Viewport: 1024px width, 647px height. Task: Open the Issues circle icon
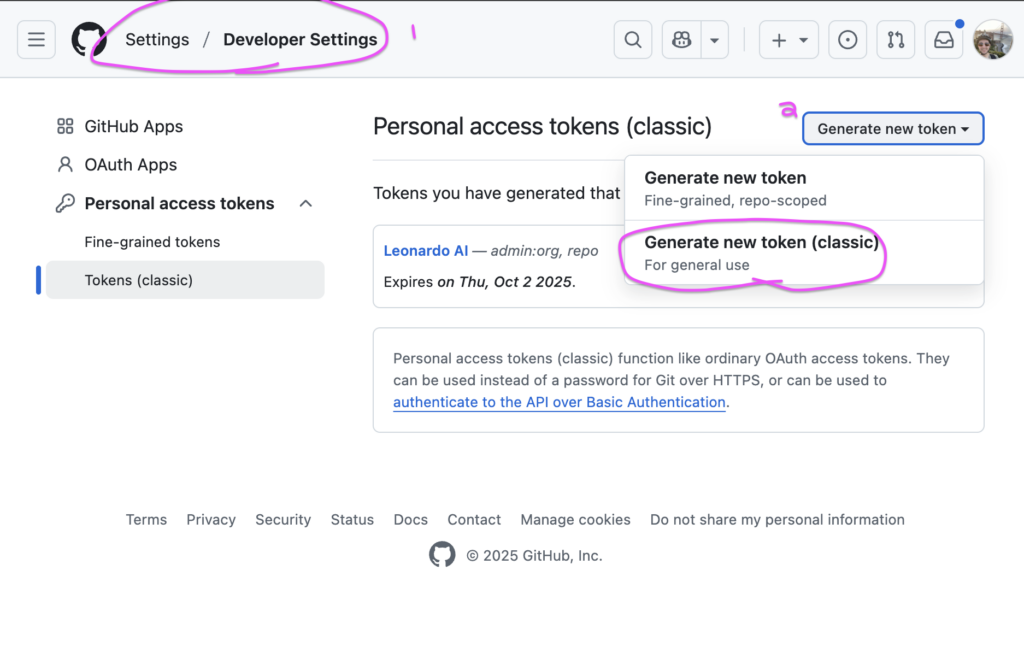pyautogui.click(x=848, y=40)
